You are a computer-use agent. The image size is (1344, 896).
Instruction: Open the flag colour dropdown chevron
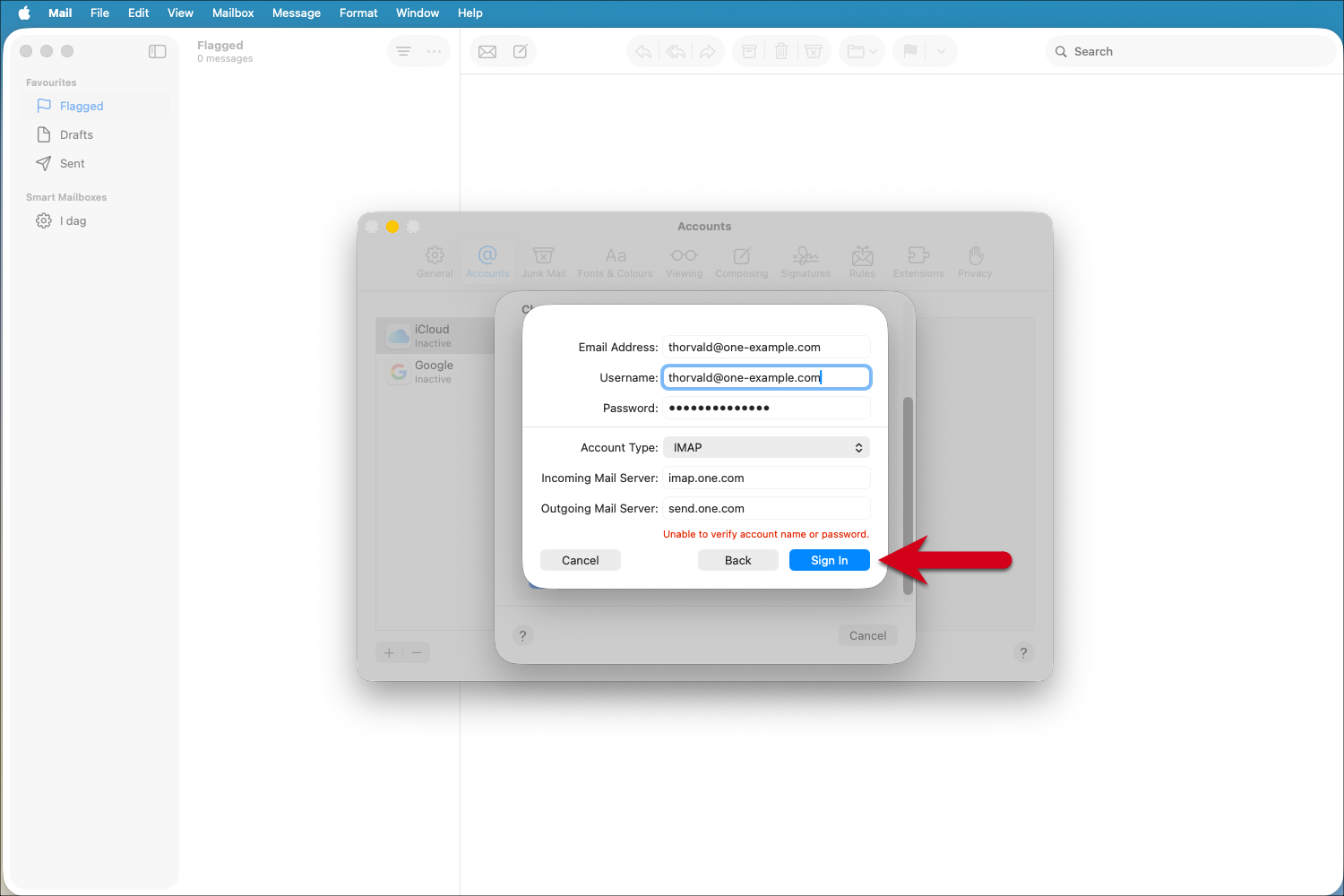pyautogui.click(x=940, y=51)
